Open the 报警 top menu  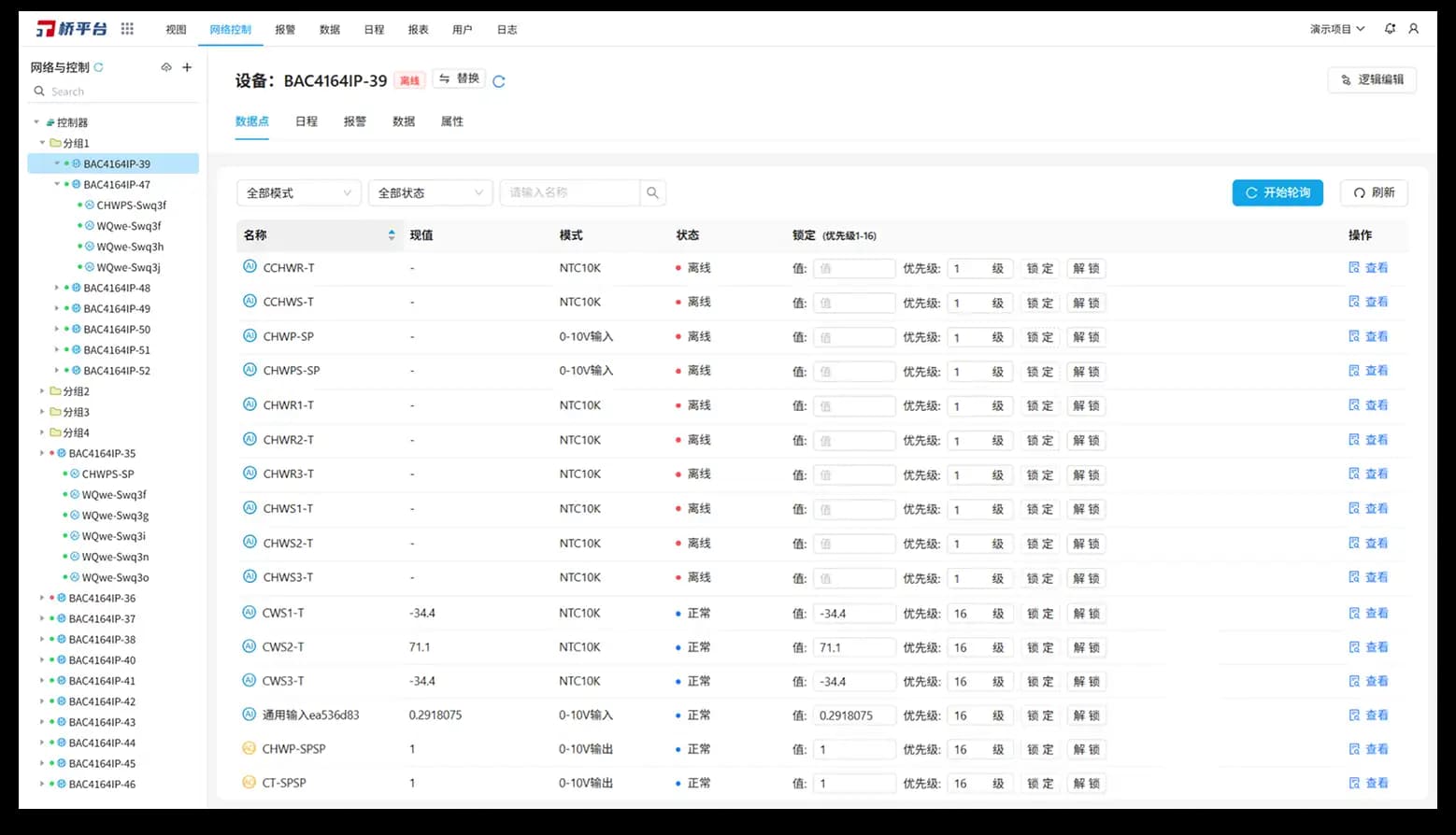point(285,30)
